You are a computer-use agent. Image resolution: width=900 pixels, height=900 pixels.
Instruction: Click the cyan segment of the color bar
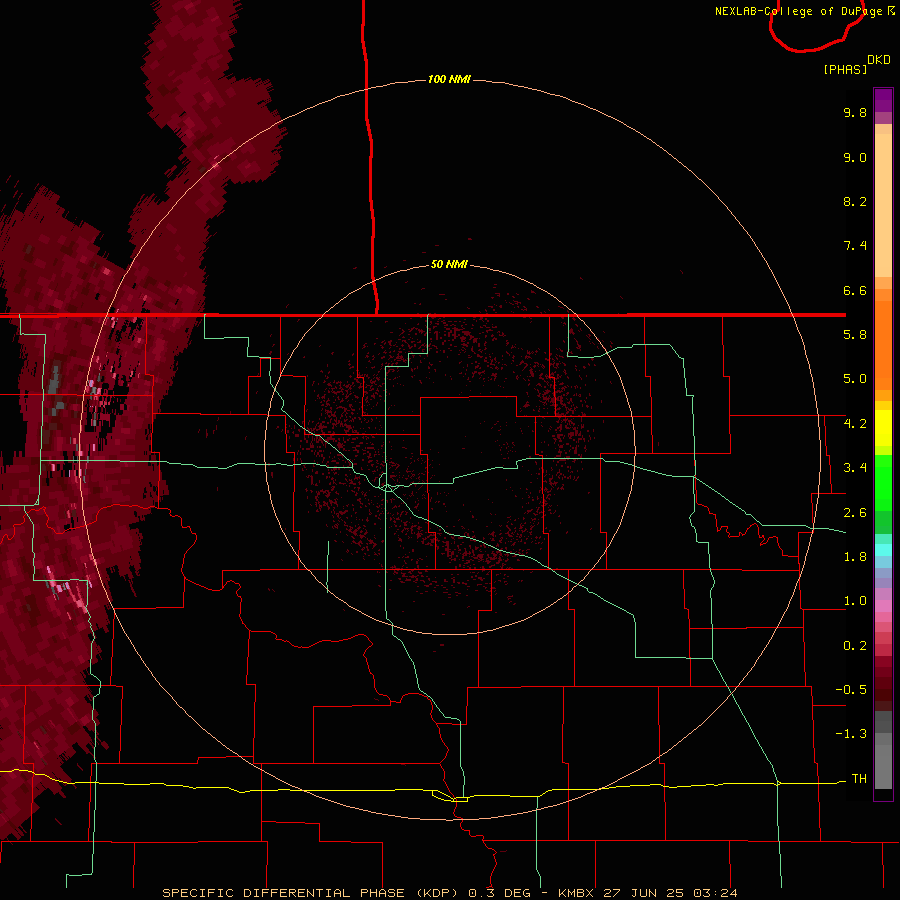[883, 550]
